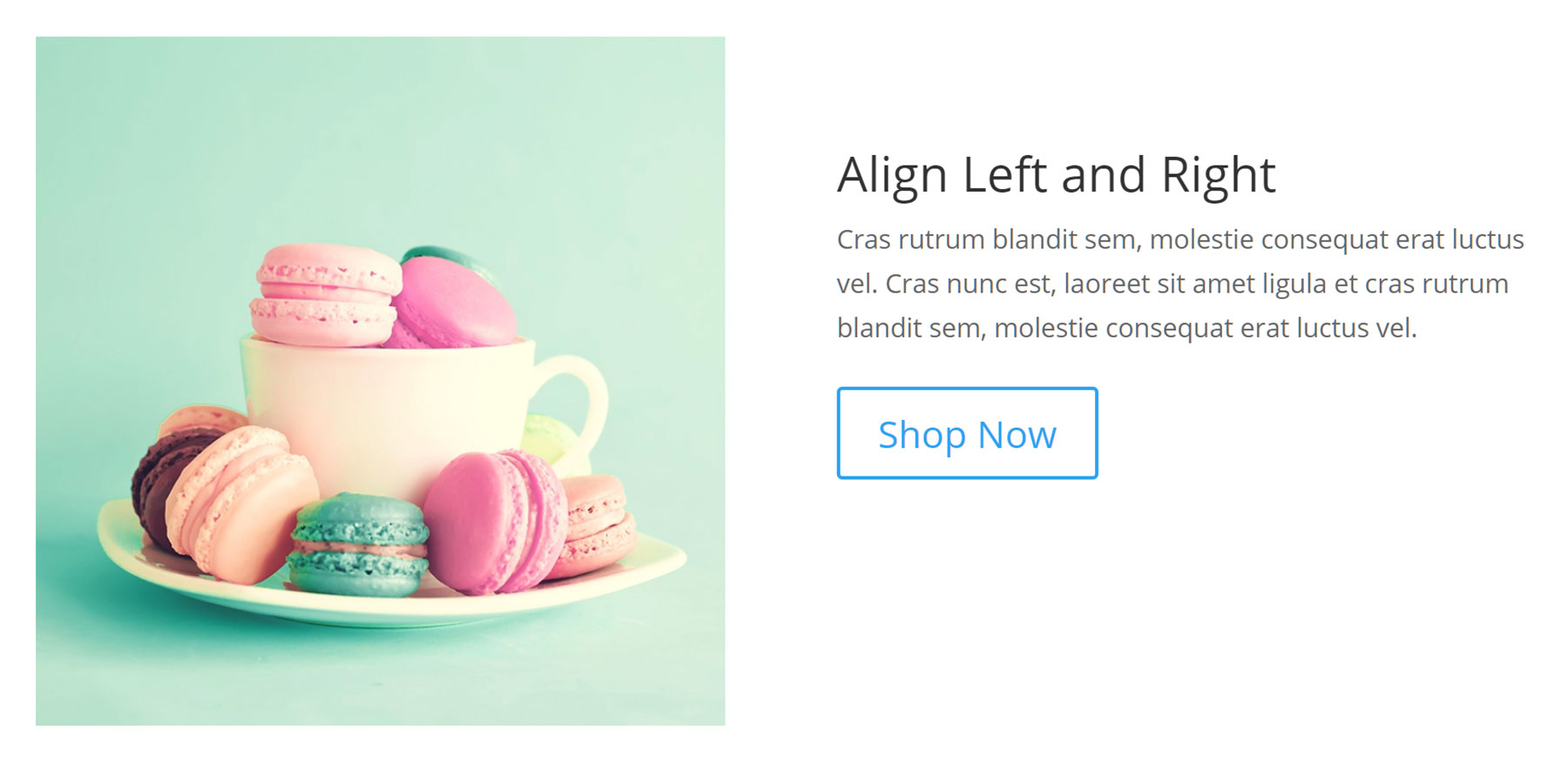1568x764 pixels.
Task: Click the teal macaron on the saucer
Action: [358, 544]
